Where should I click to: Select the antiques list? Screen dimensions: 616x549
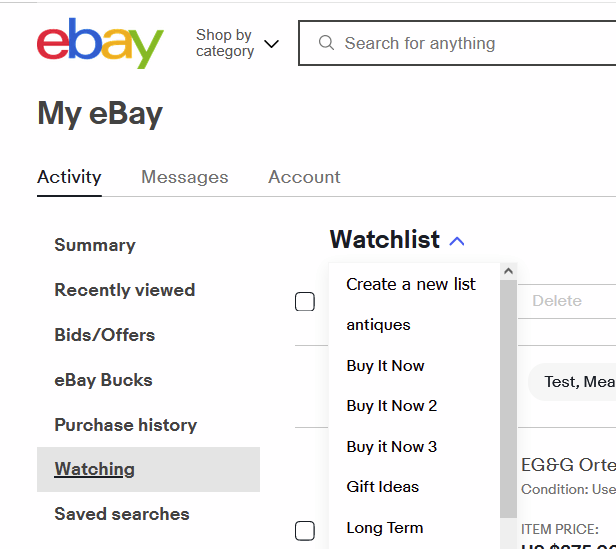[x=378, y=325]
